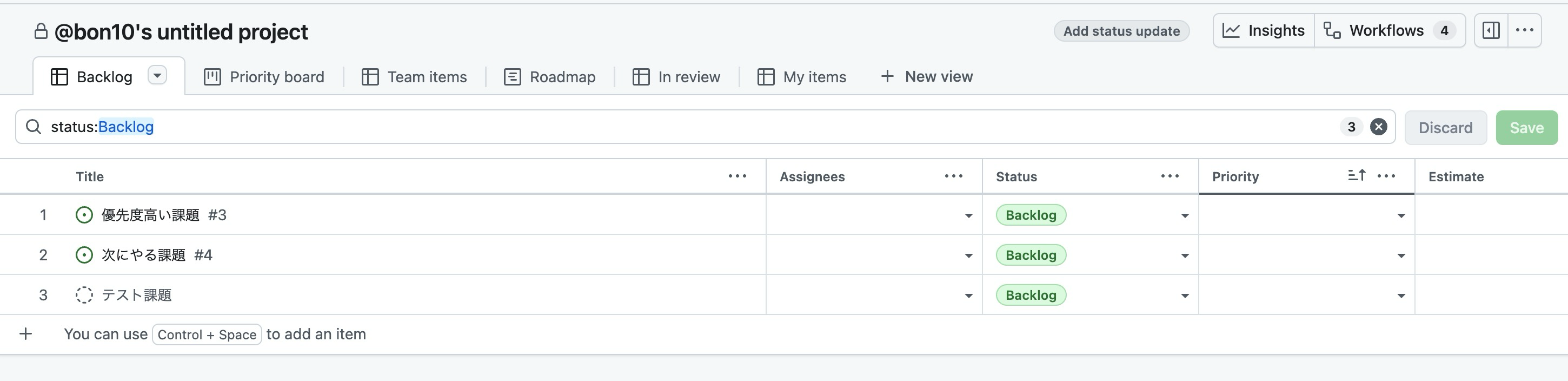Open Status dropdown for 次にやる課題 row
This screenshot has height=381, width=1568.
(x=1185, y=255)
